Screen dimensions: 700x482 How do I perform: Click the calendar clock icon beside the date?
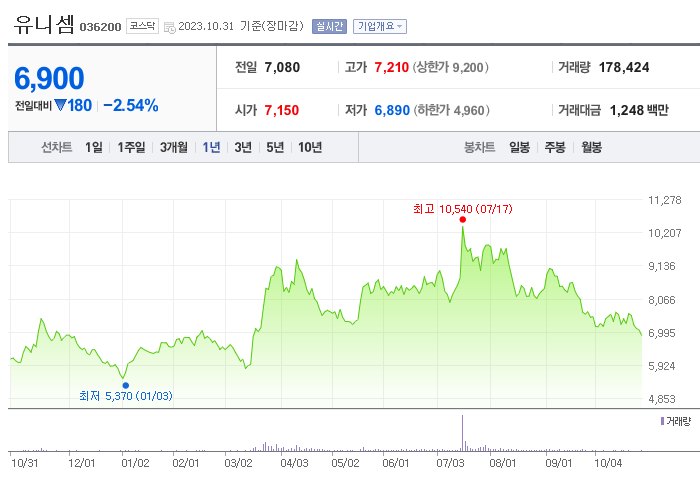pos(170,28)
